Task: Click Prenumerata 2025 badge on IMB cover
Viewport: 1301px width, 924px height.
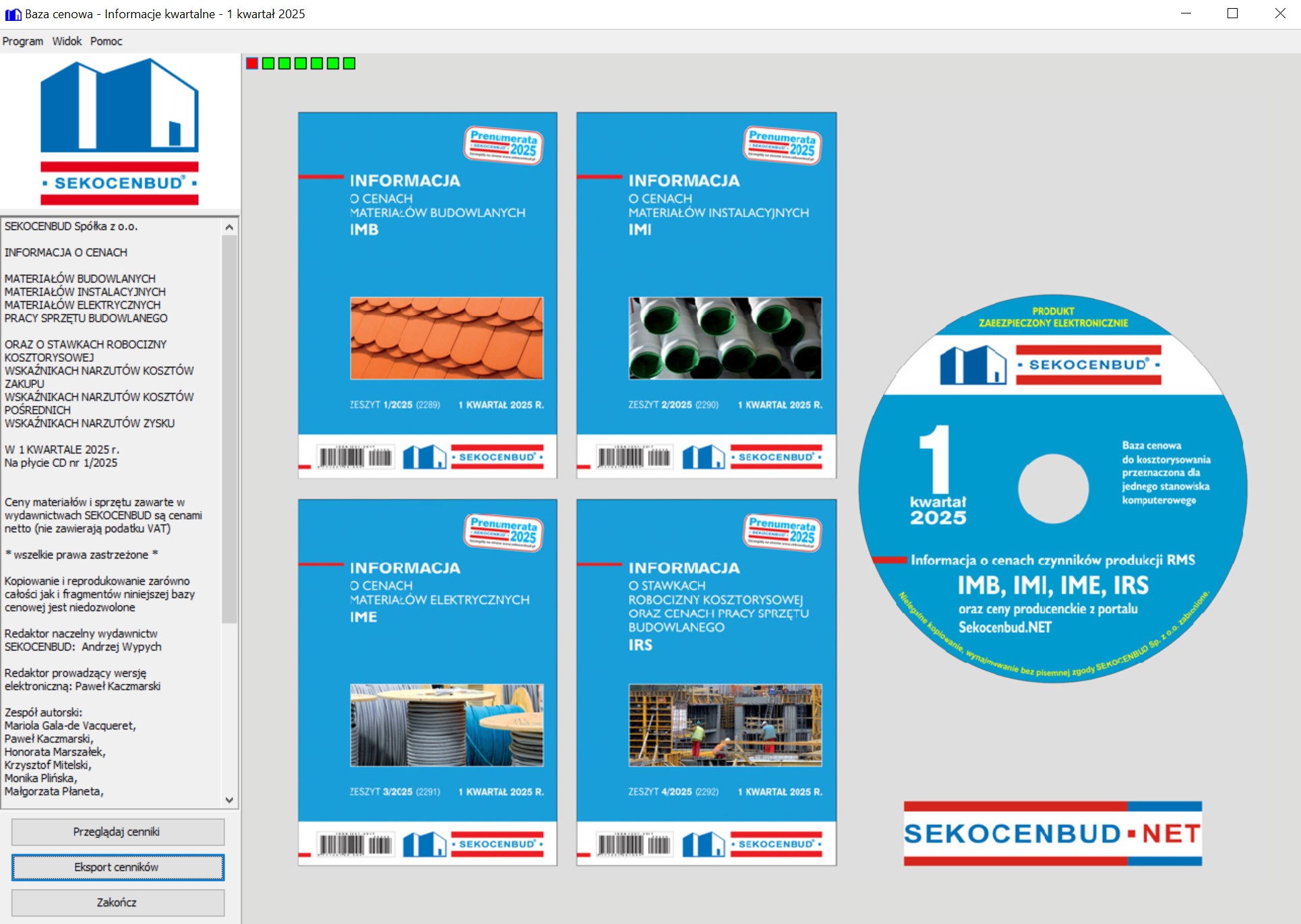Action: coord(504,145)
